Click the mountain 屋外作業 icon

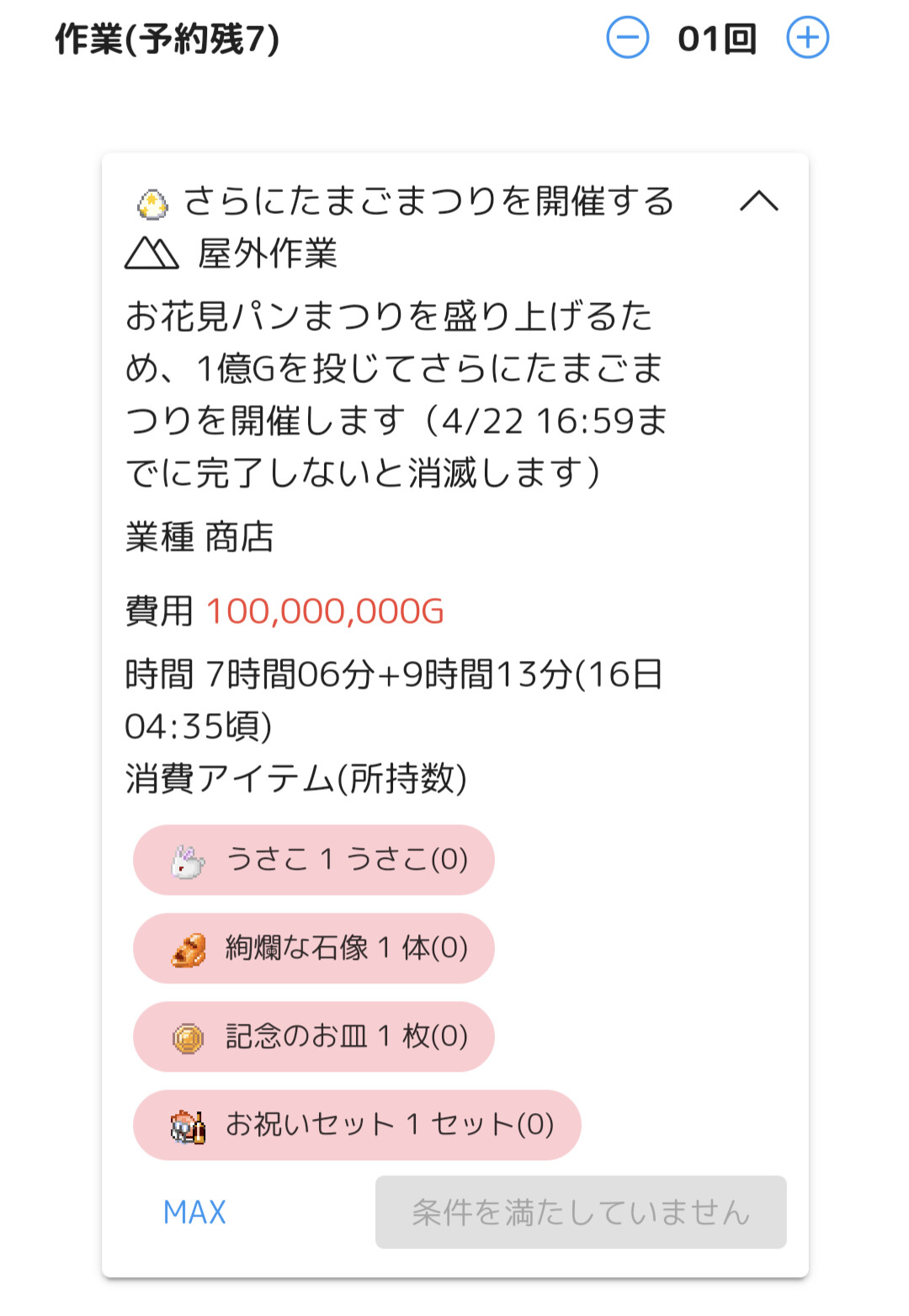(151, 253)
